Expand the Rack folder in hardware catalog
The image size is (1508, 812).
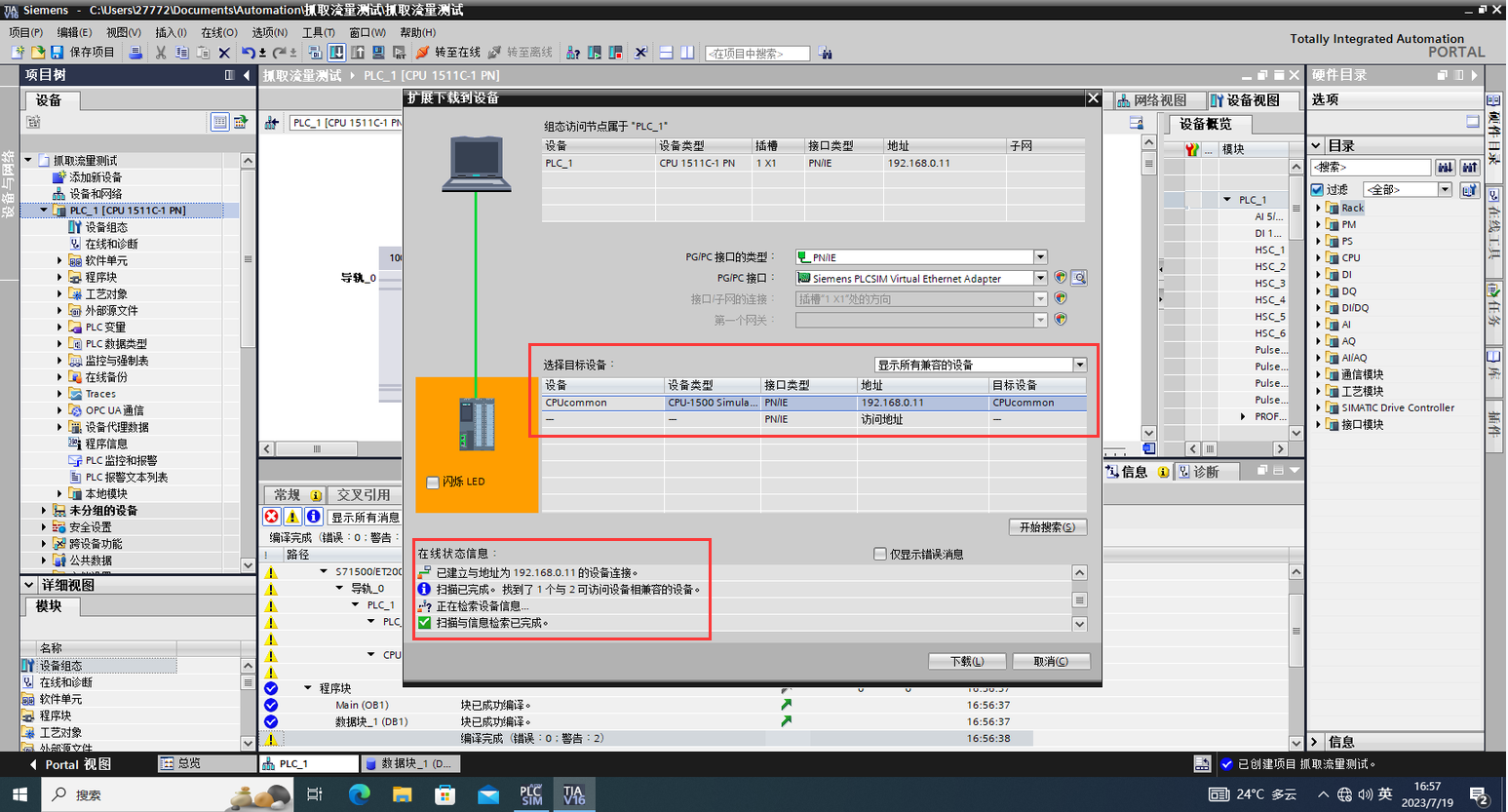click(x=1319, y=208)
